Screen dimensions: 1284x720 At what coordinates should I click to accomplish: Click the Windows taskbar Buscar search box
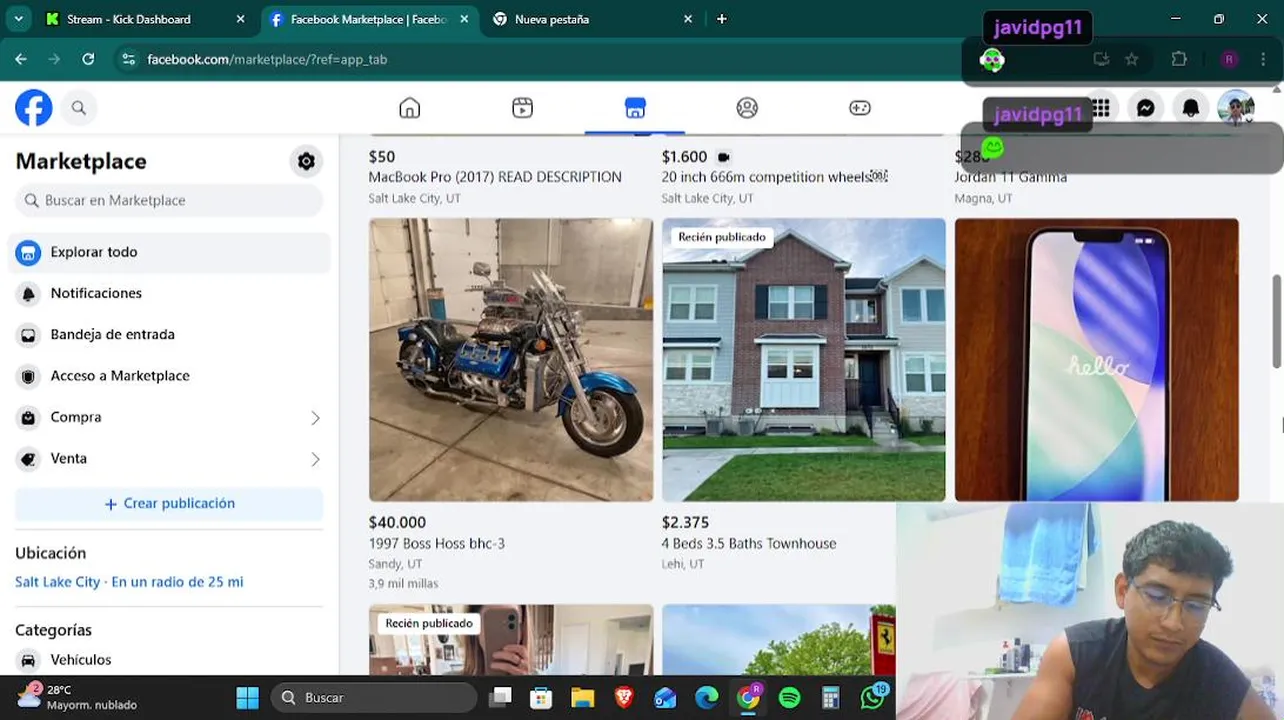coord(374,697)
